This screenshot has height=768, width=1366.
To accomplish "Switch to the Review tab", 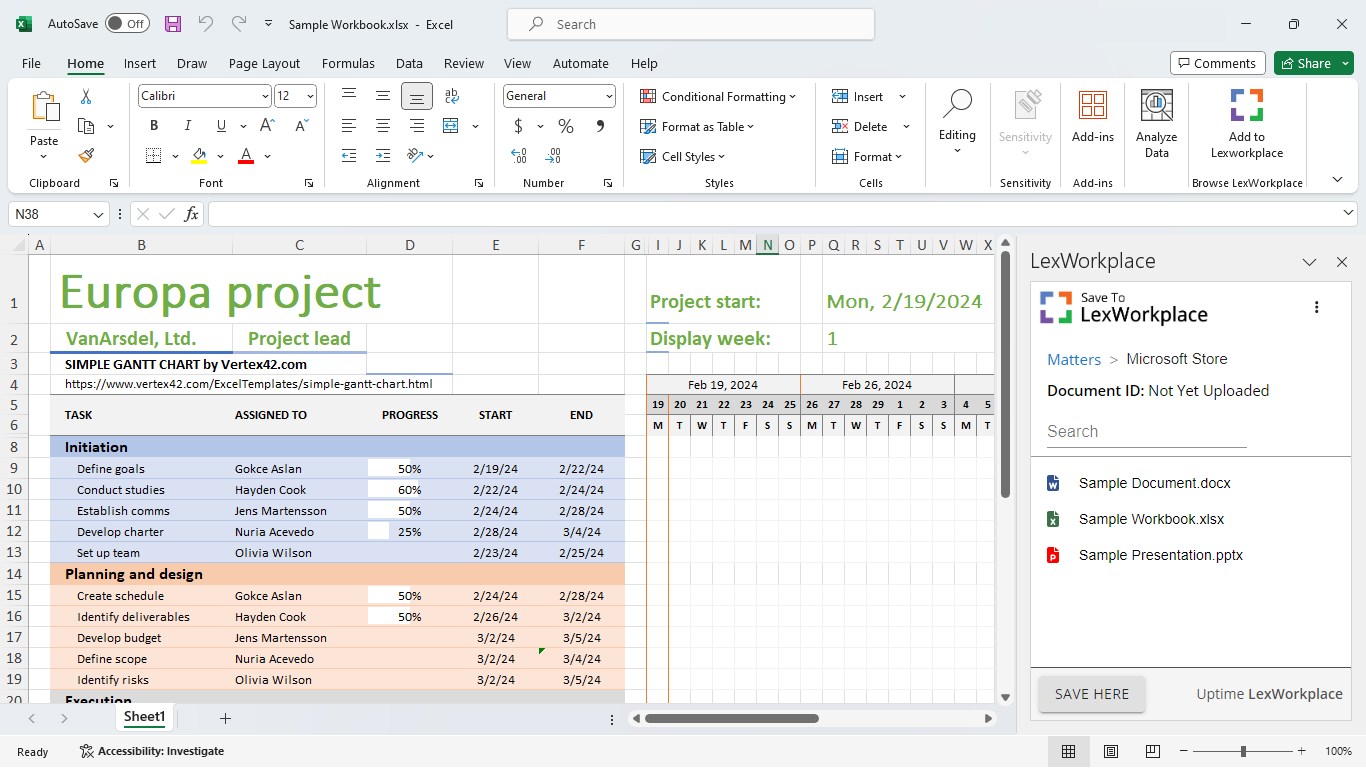I will point(464,63).
